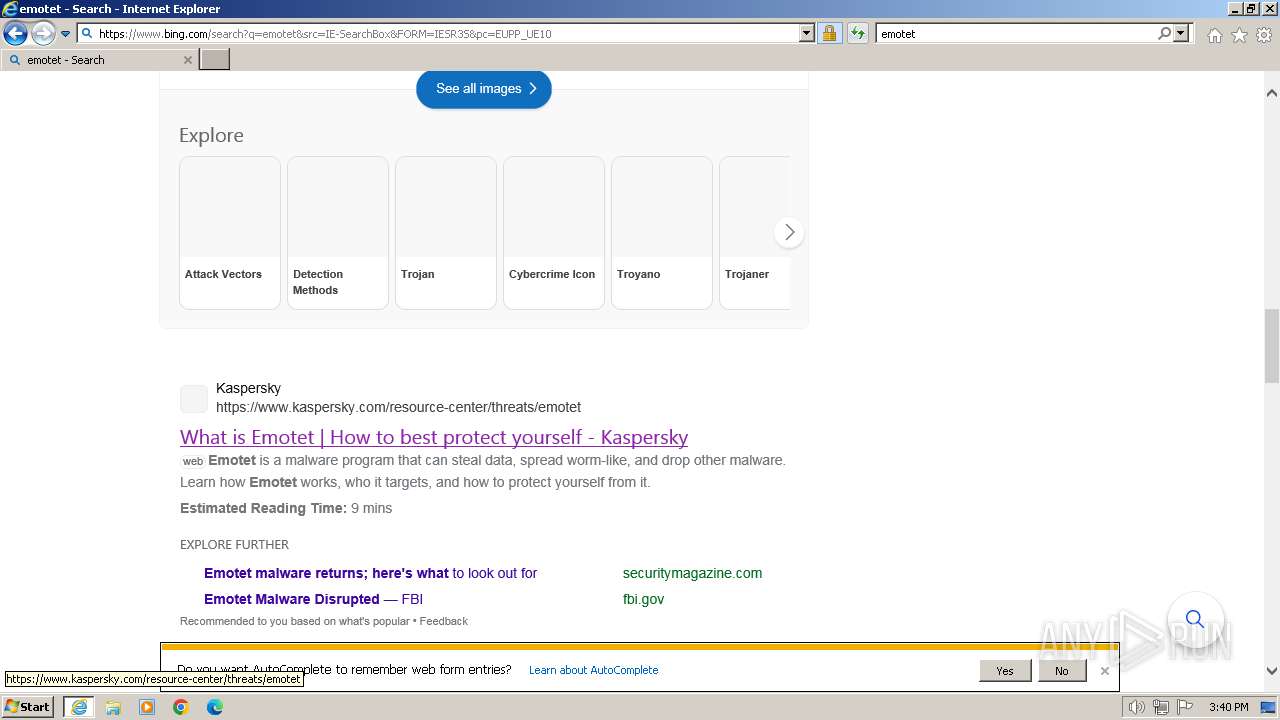This screenshot has height=720, width=1280.
Task: Open a new tab button
Action: click(x=215, y=60)
